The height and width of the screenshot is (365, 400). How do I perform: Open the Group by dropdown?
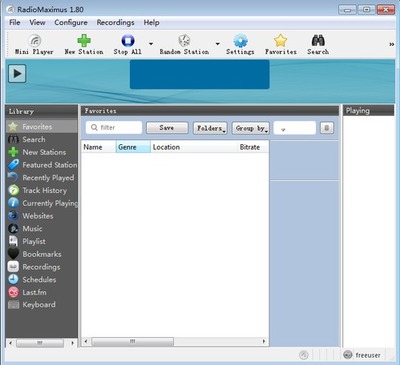pos(251,128)
